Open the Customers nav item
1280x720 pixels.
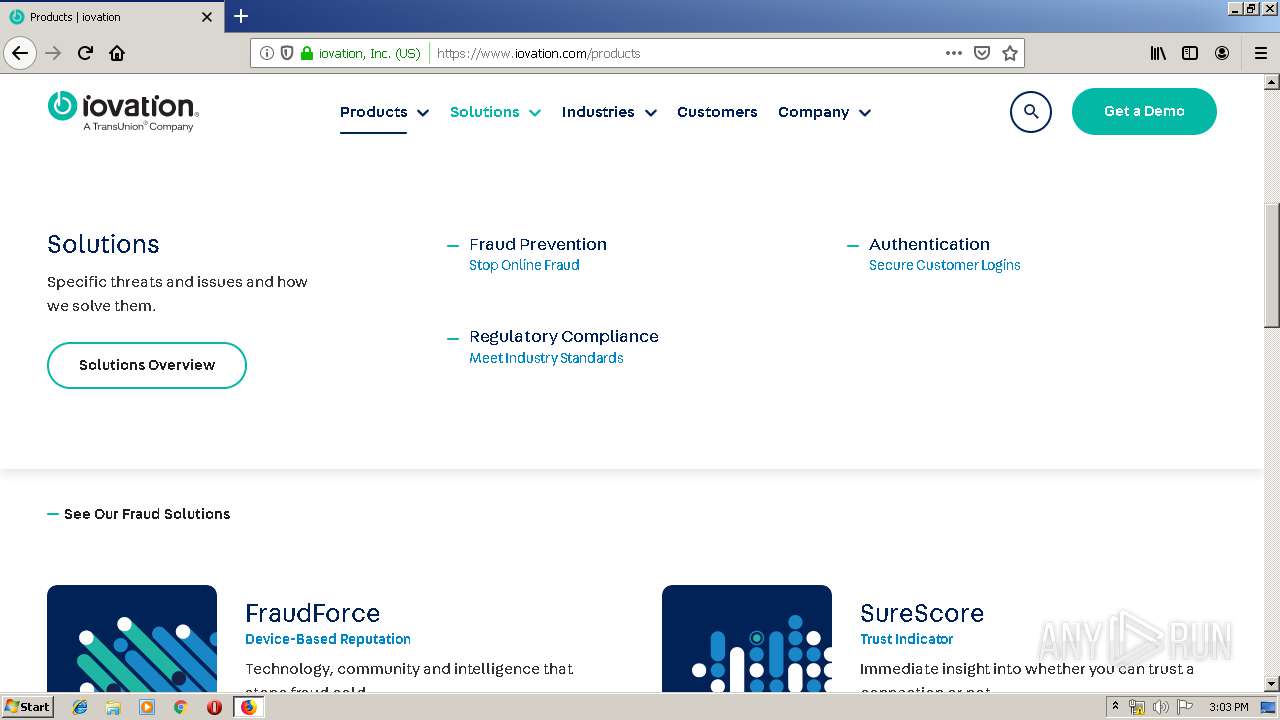click(x=717, y=112)
